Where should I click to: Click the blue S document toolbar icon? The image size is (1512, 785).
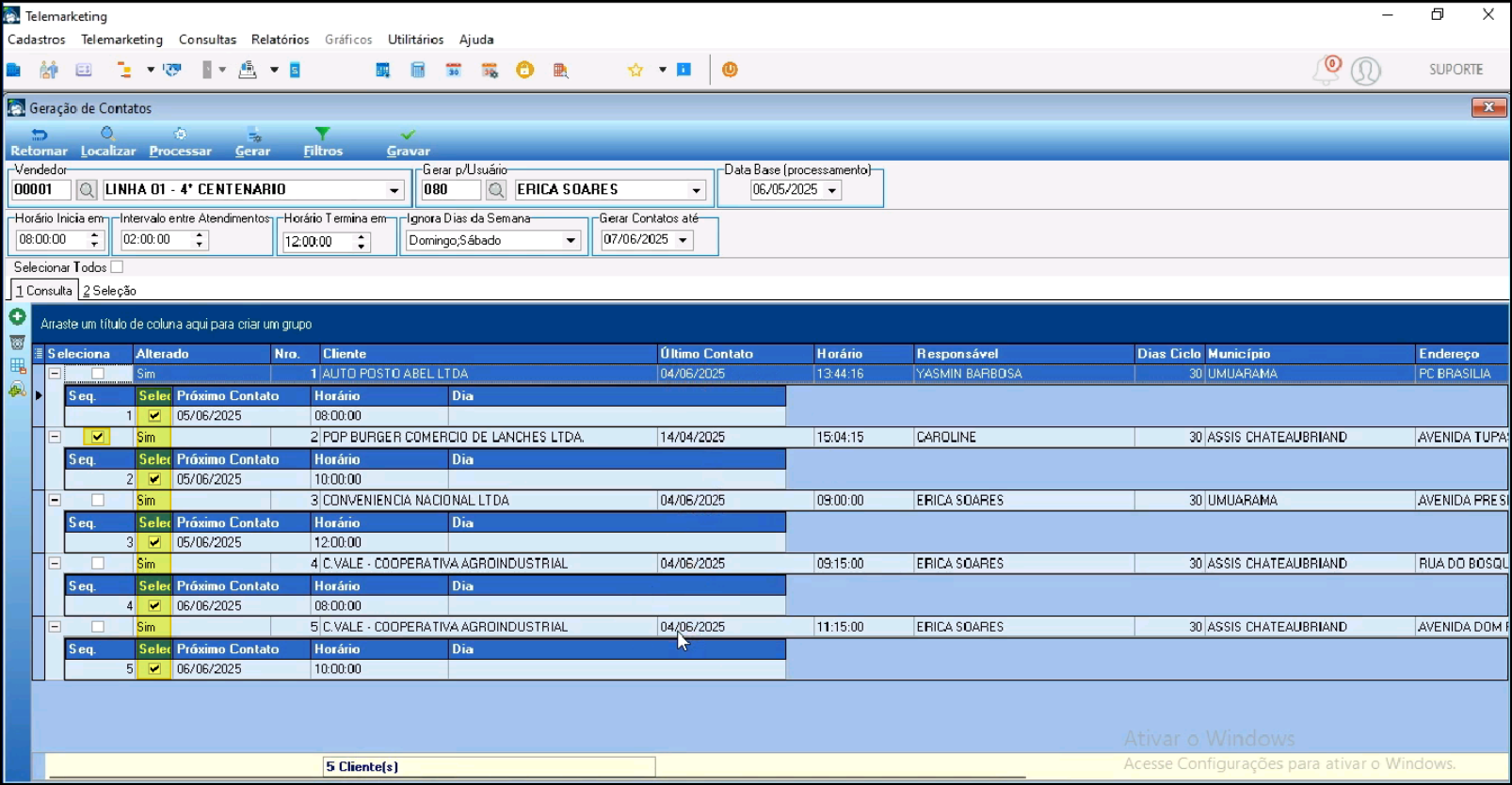(x=295, y=70)
